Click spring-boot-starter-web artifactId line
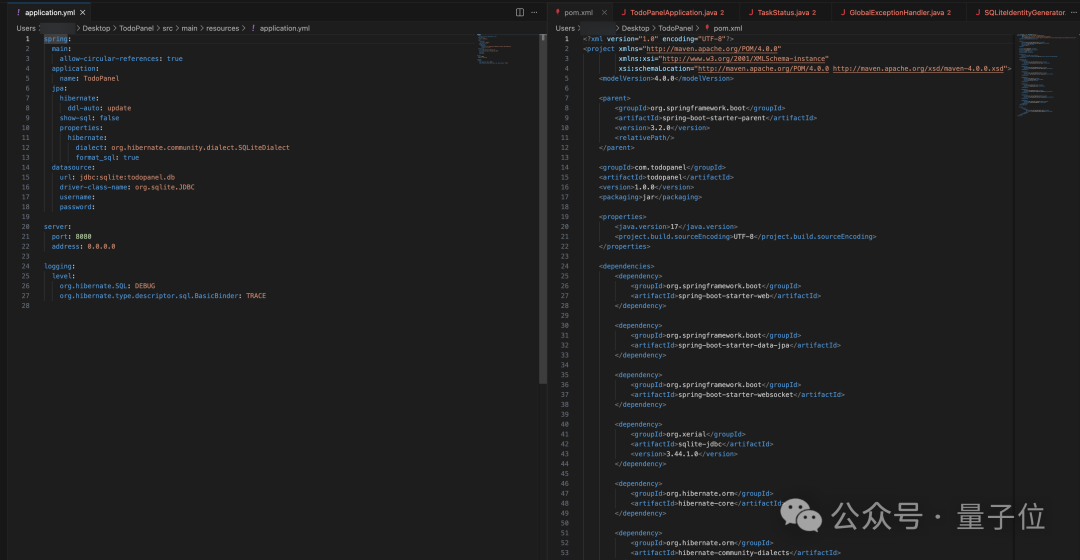Image resolution: width=1080 pixels, height=560 pixels. 726,295
